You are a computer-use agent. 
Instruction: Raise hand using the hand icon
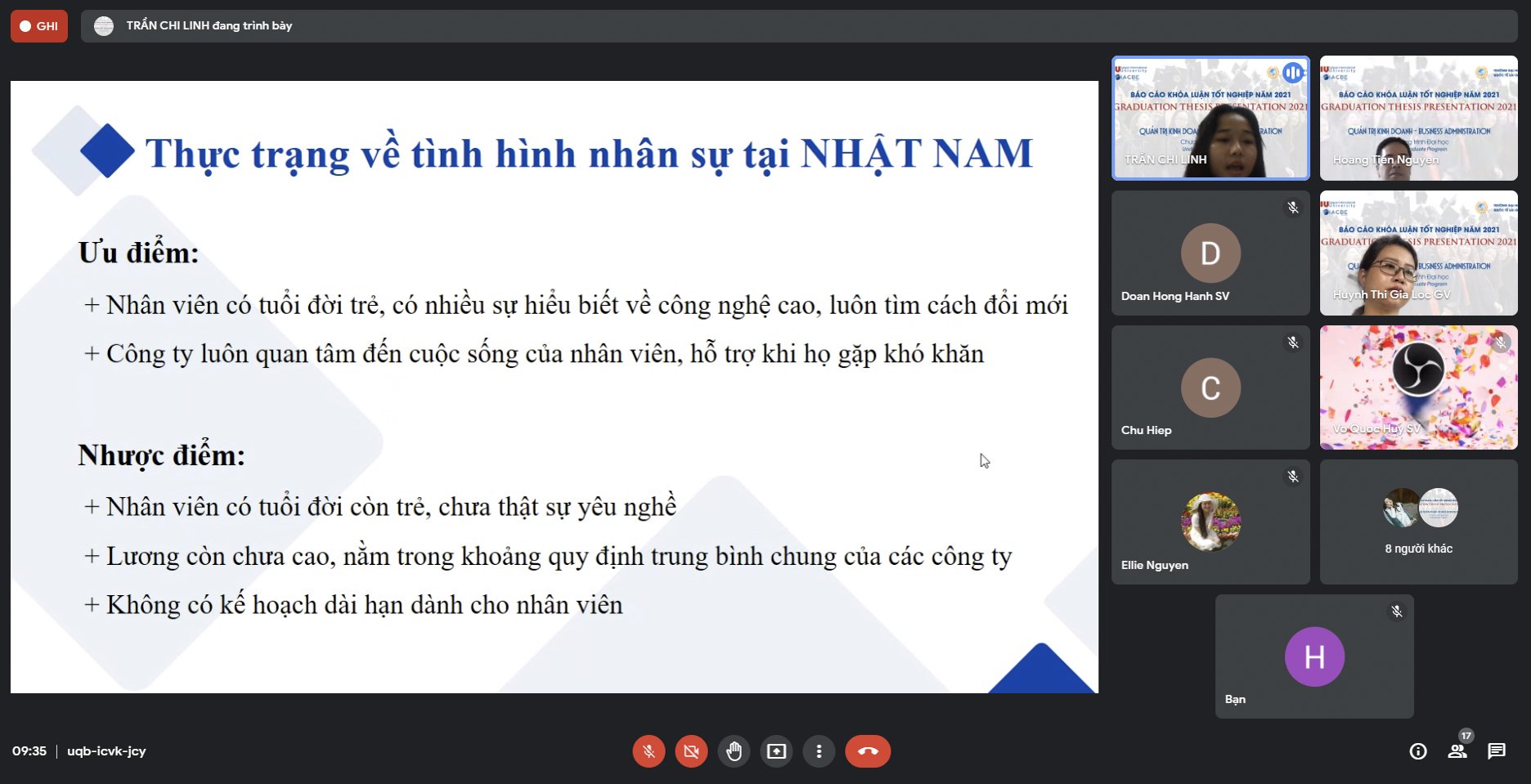[x=734, y=751]
